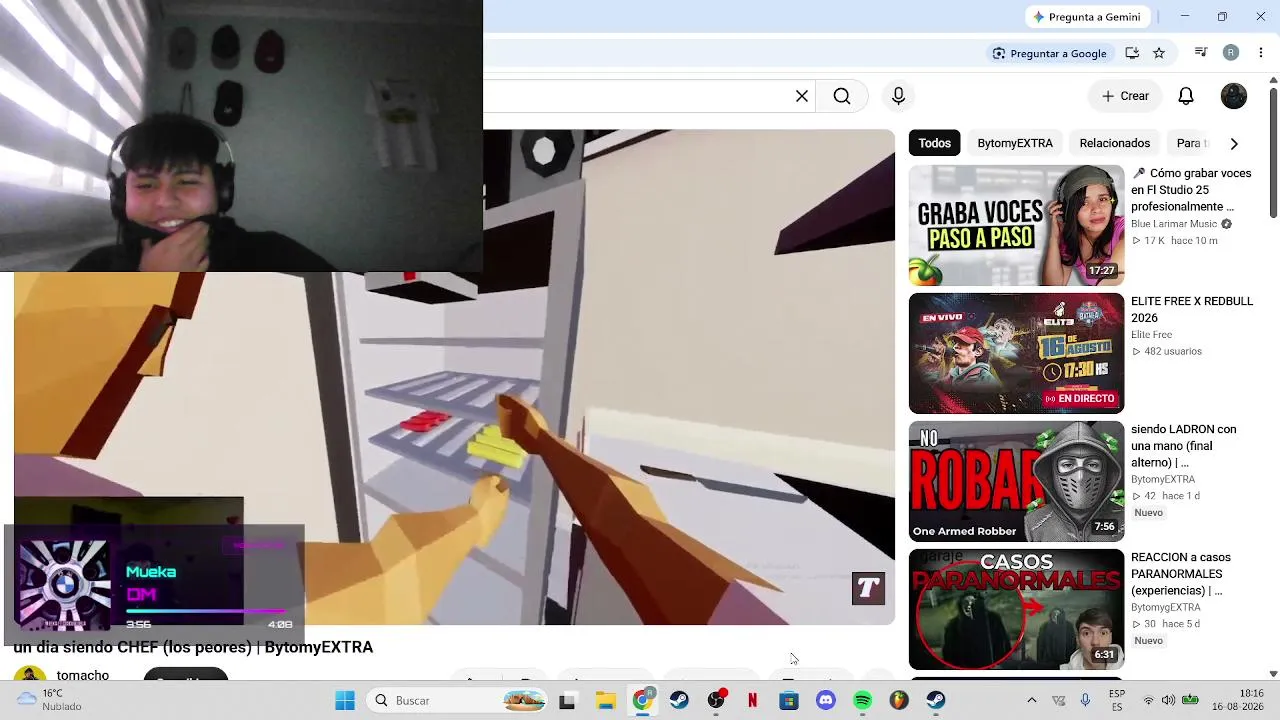1280x720 pixels.
Task: Open Task View from the taskbar
Action: click(x=567, y=700)
